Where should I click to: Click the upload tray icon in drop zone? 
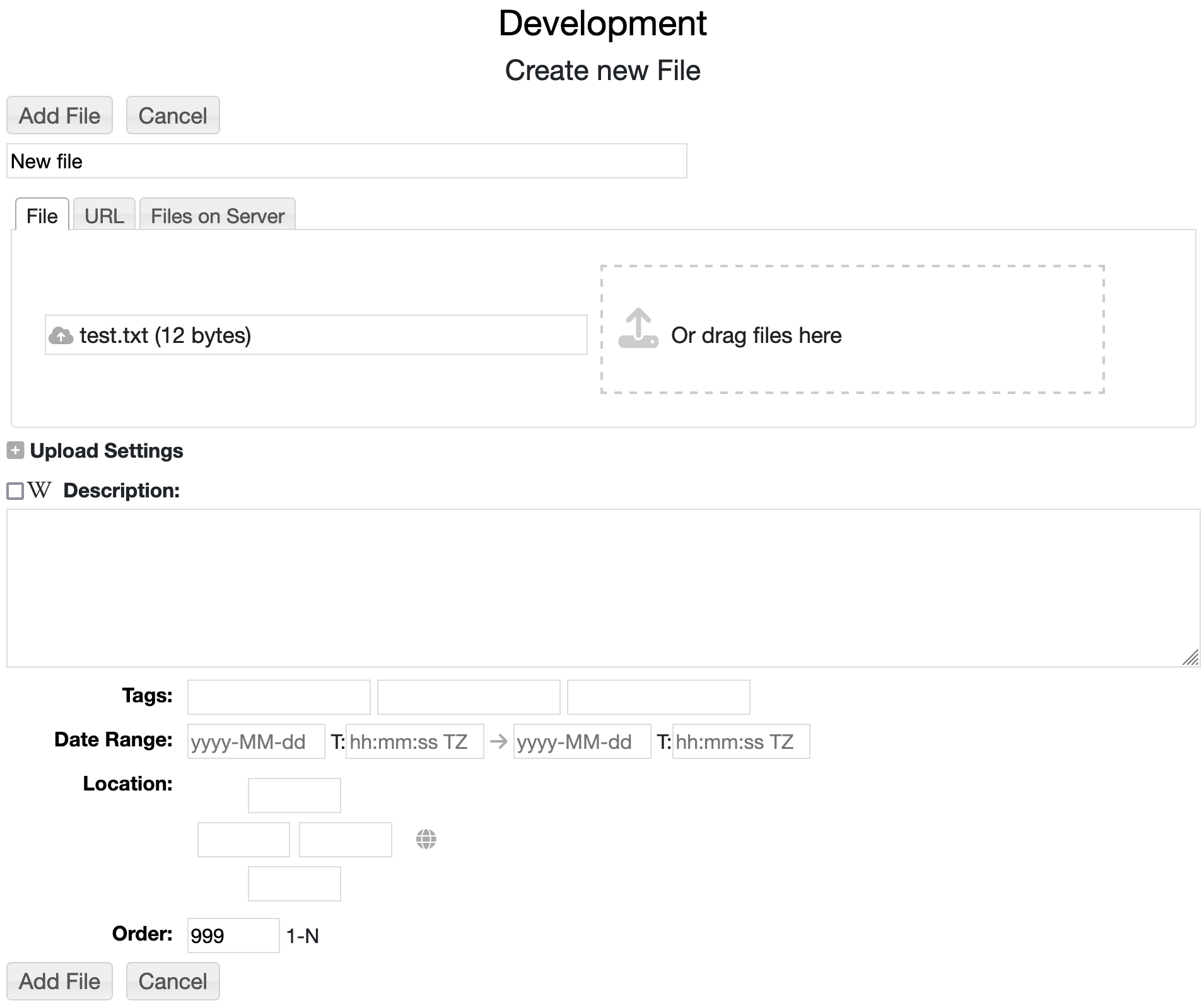tap(638, 328)
